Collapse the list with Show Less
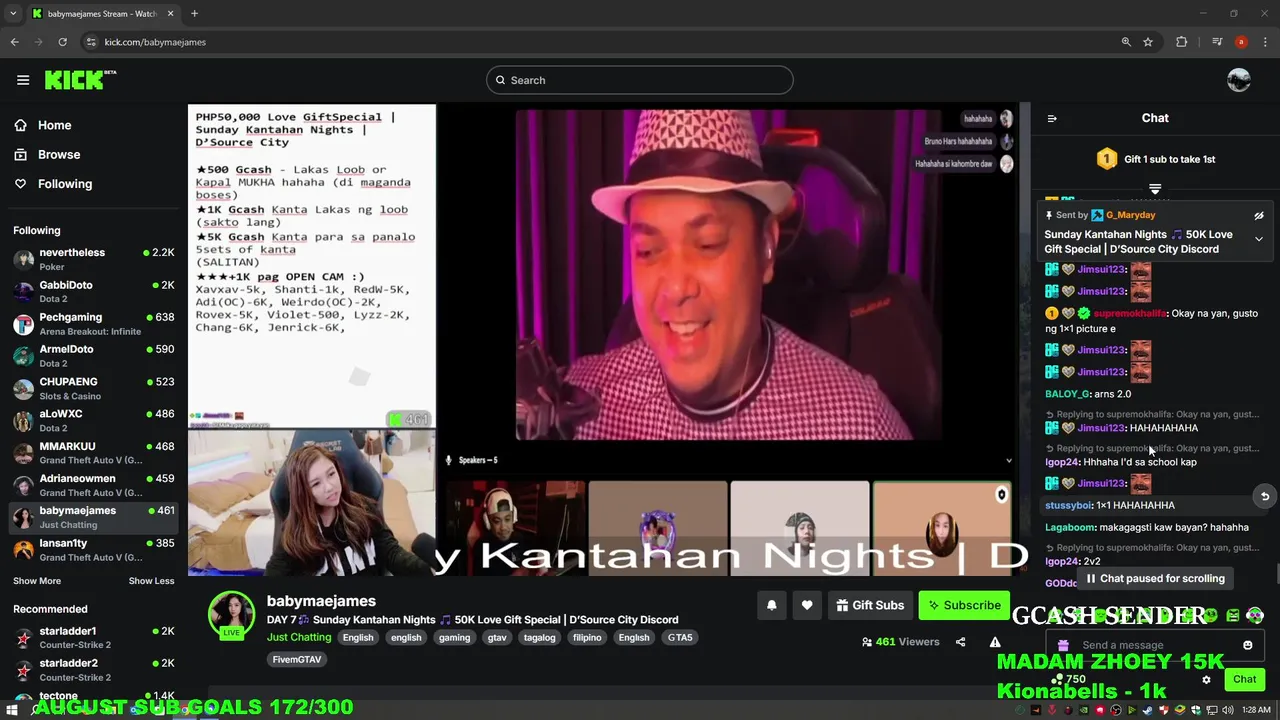Viewport: 1280px width, 720px height. click(151, 581)
